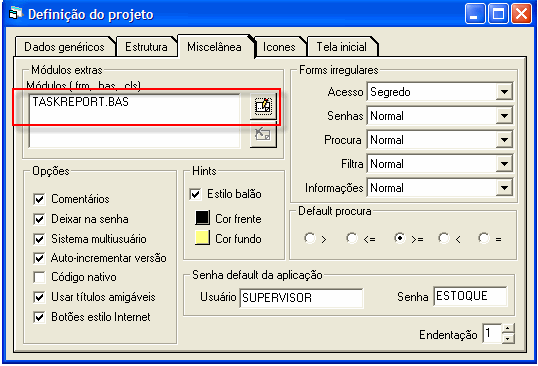This screenshot has height=366, width=538.
Task: Select the Miscelânea tab
Action: tap(214, 47)
